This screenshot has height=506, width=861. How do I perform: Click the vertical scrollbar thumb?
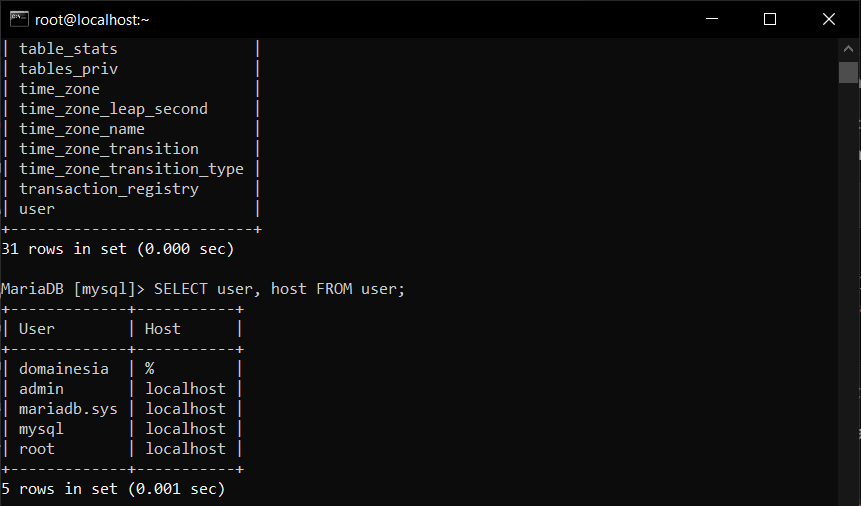click(x=848, y=72)
